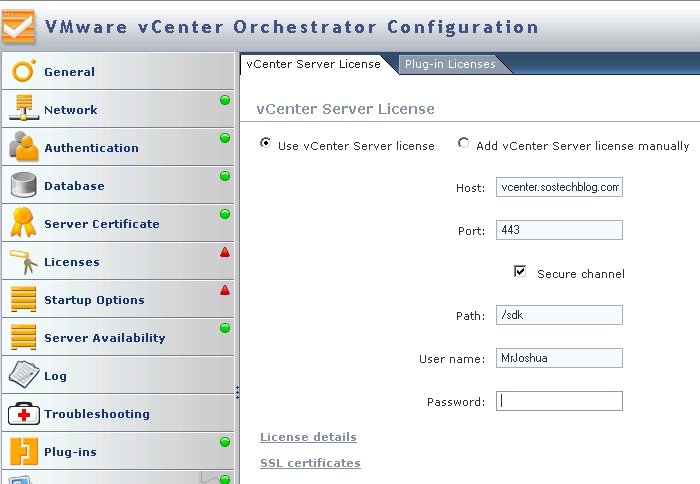Select the Licenses menu item
The height and width of the screenshot is (484, 700).
click(x=118, y=261)
